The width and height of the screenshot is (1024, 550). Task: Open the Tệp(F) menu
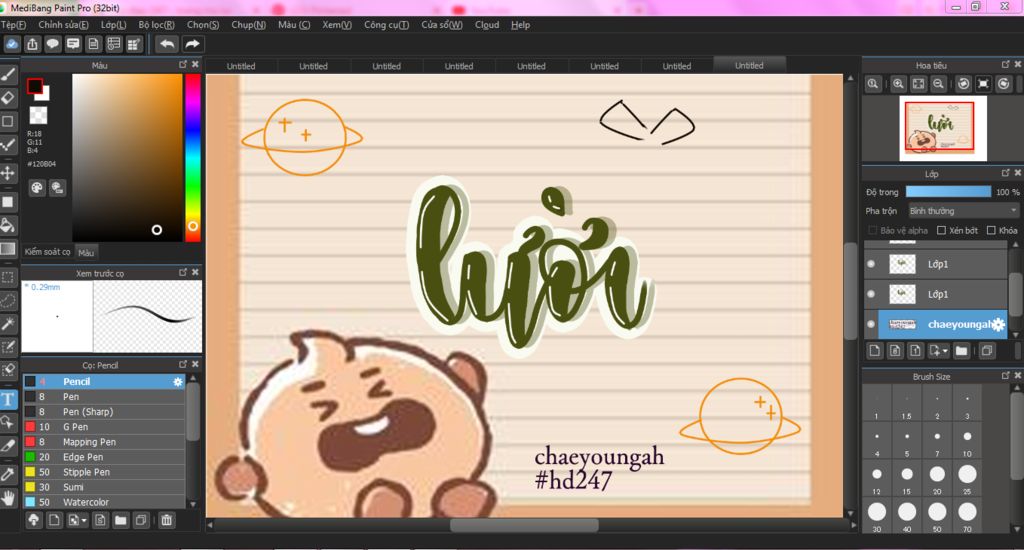pyautogui.click(x=13, y=25)
